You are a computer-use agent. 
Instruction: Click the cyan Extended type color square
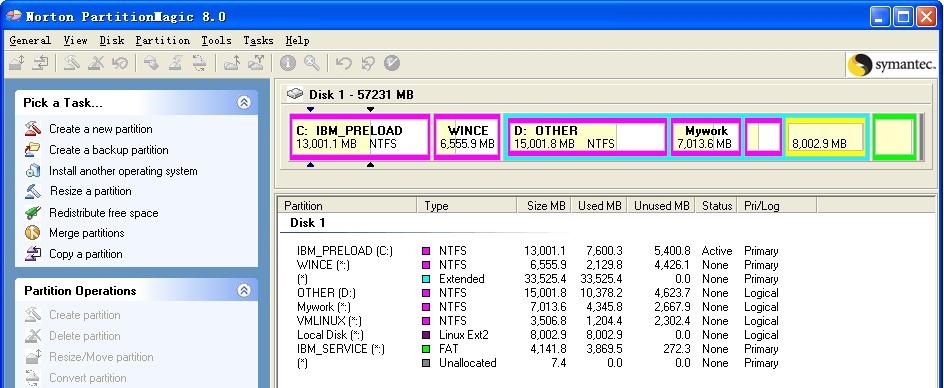click(426, 279)
